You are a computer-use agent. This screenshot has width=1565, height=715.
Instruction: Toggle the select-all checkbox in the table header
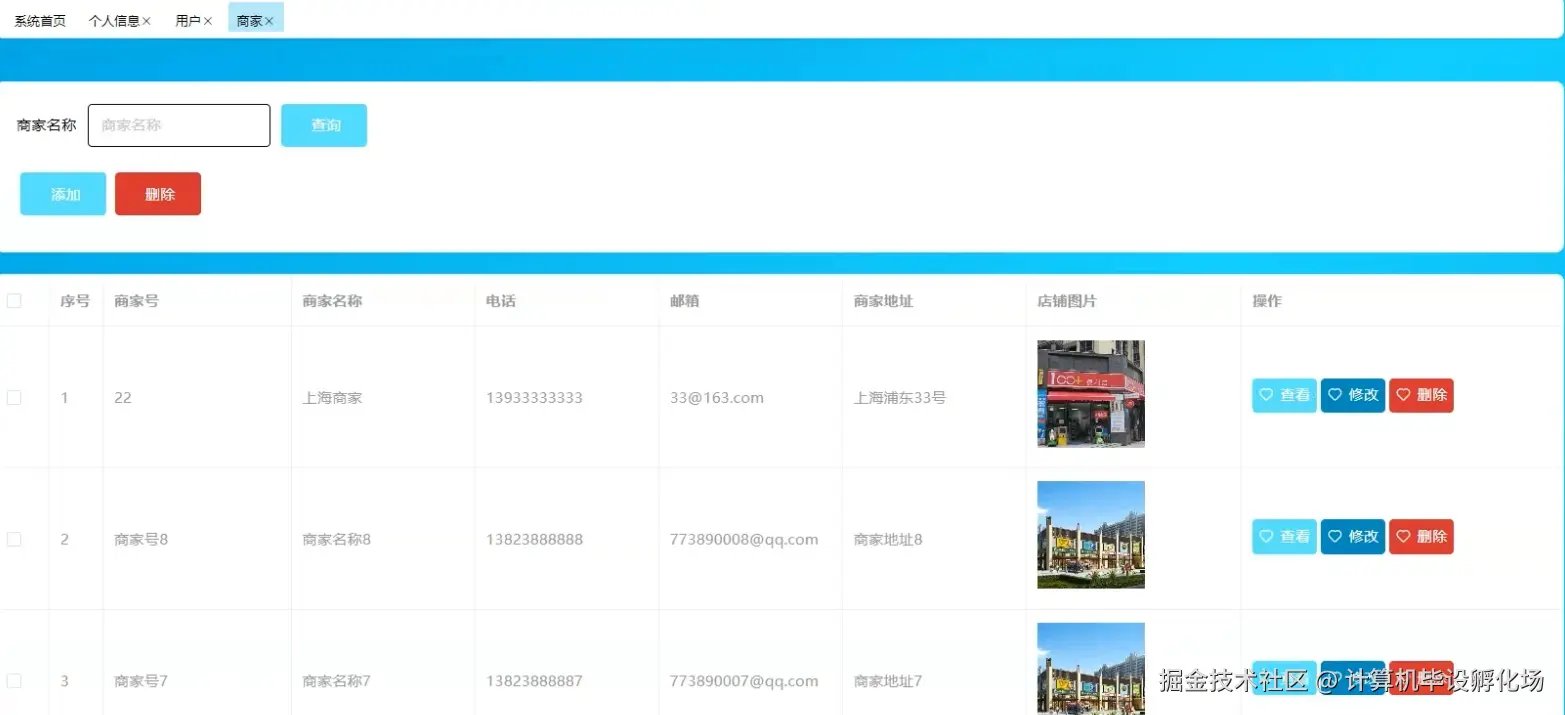(x=14, y=300)
